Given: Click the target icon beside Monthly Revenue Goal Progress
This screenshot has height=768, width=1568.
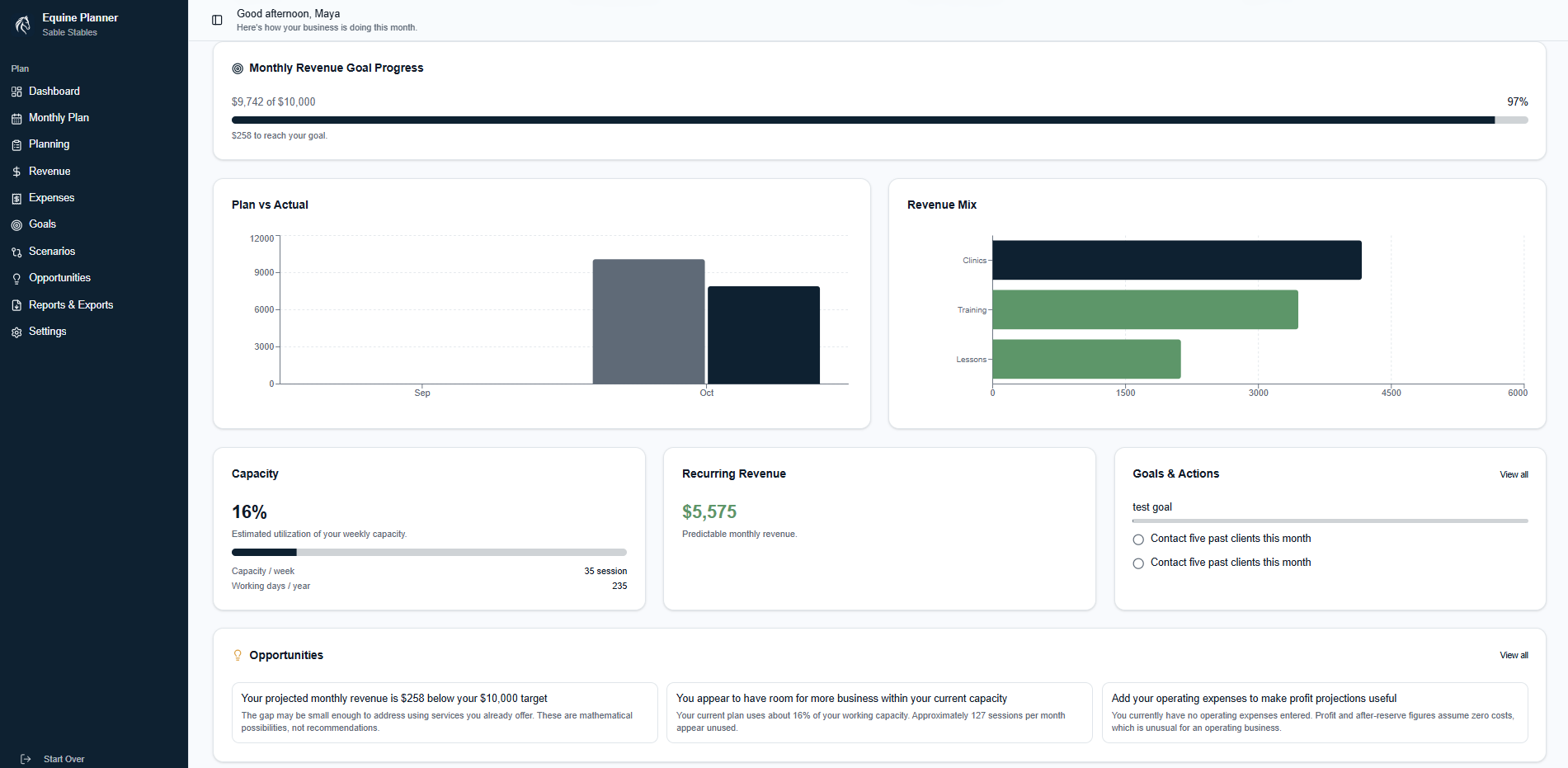Looking at the screenshot, I should pos(238,68).
